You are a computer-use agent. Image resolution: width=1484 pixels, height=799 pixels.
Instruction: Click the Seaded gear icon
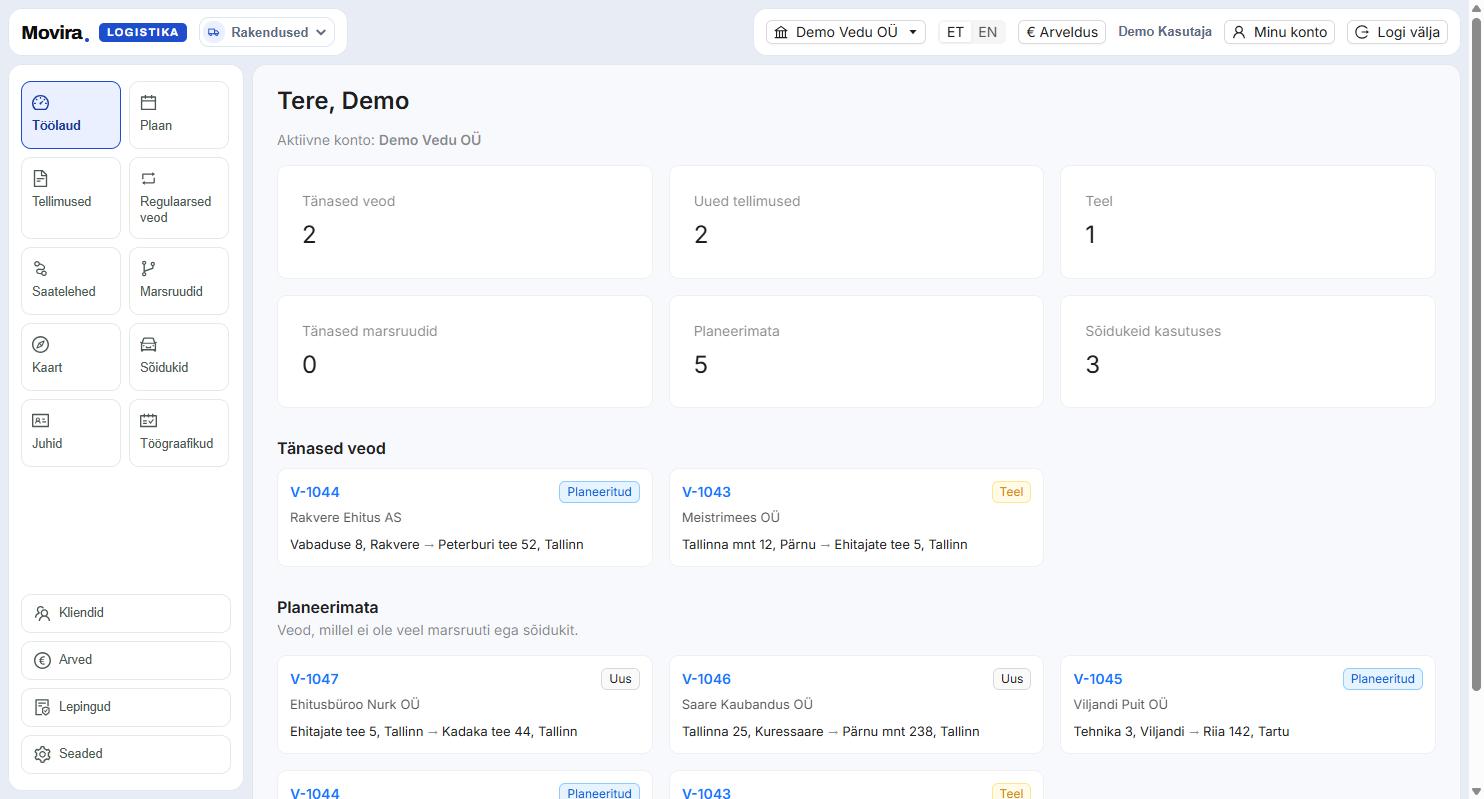[x=42, y=754]
